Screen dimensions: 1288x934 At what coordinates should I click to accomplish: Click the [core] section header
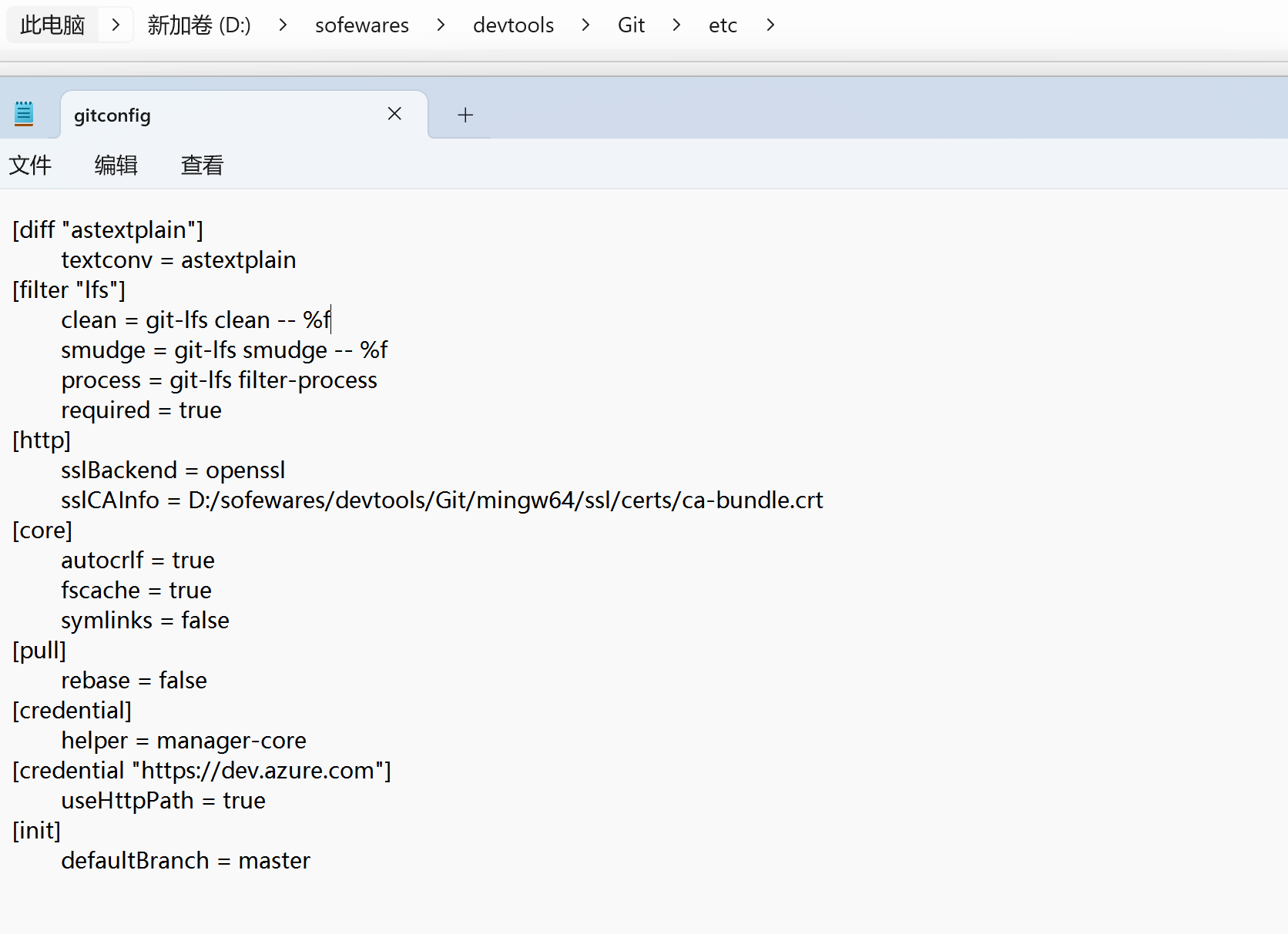point(42,530)
